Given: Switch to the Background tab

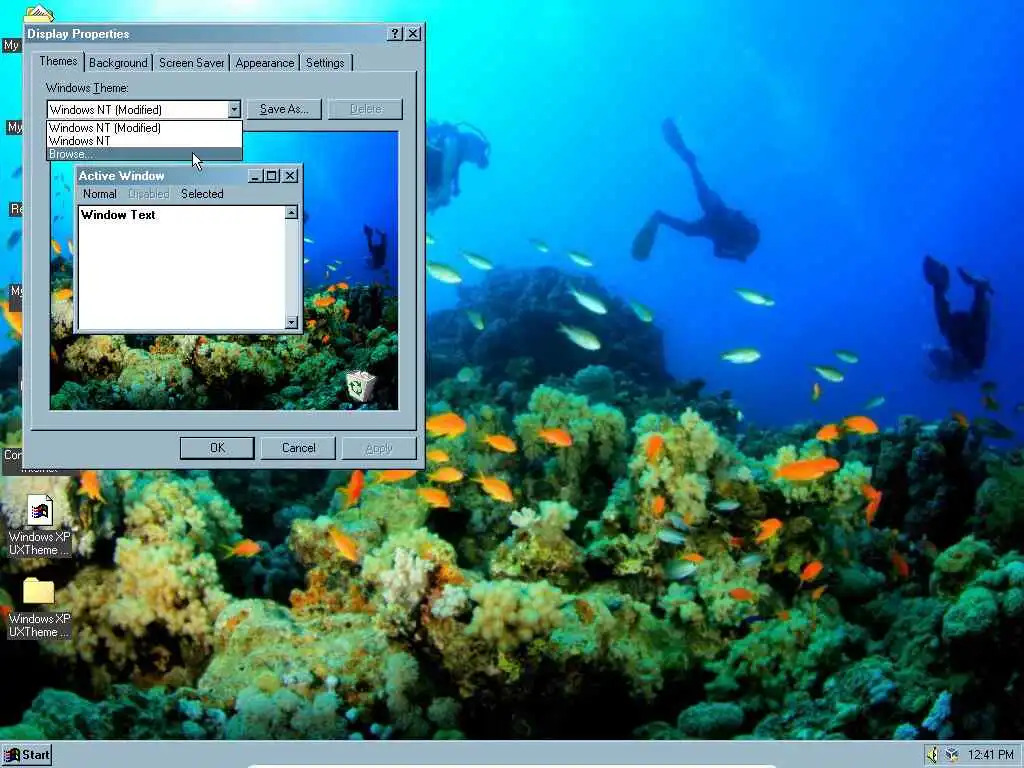Looking at the screenshot, I should pyautogui.click(x=118, y=63).
